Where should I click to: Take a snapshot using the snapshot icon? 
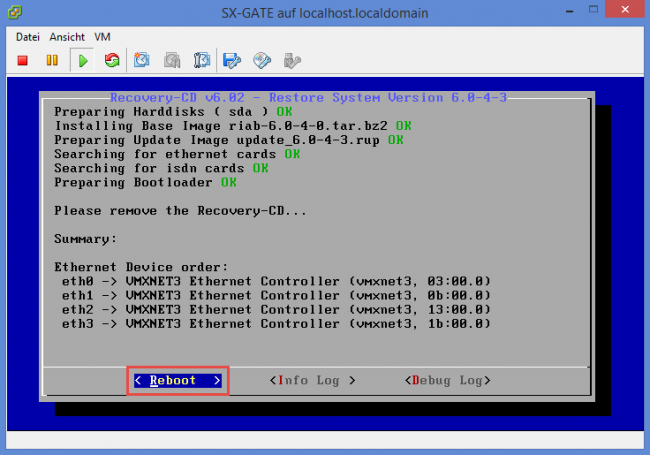click(142, 61)
